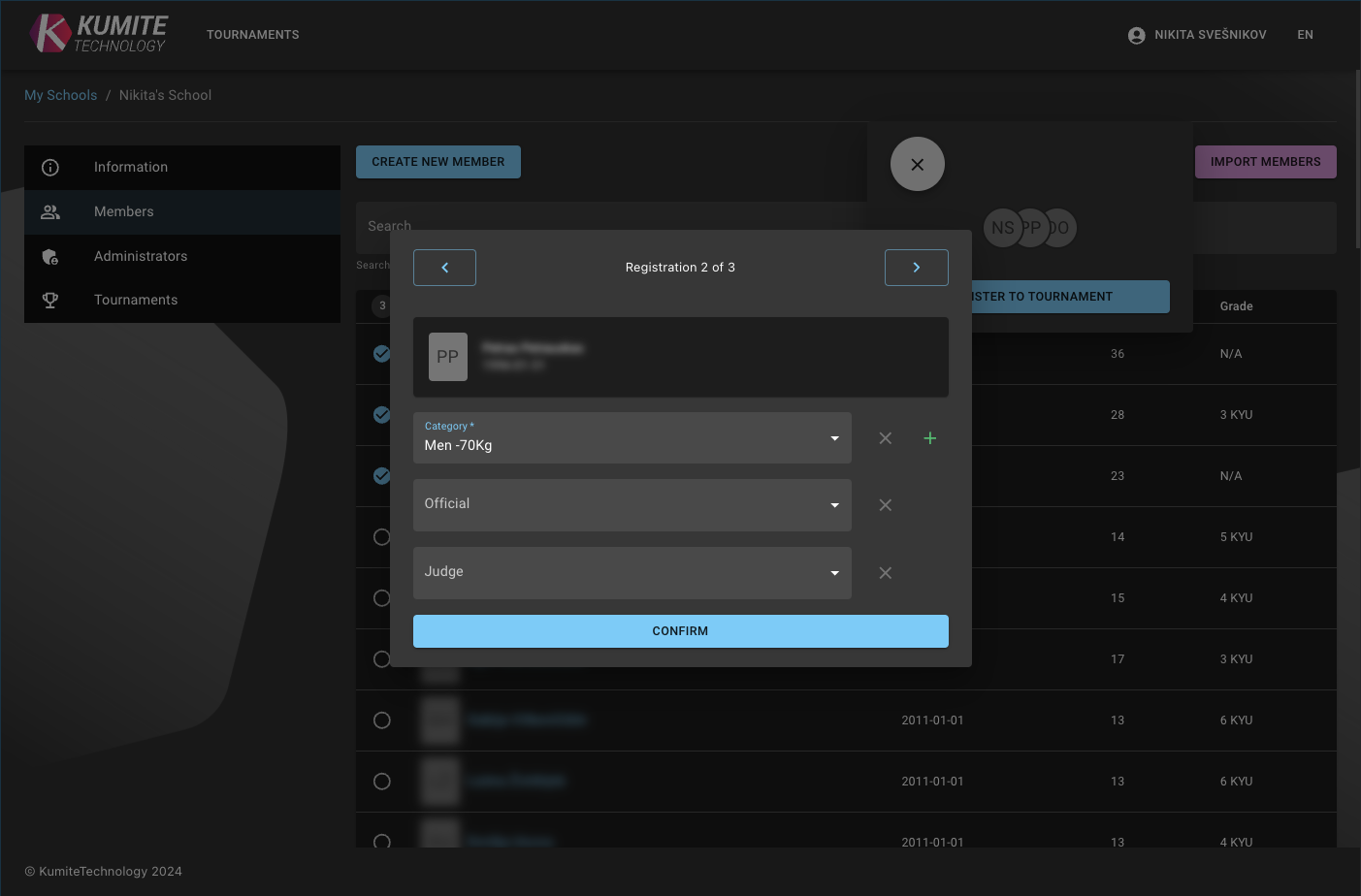The image size is (1361, 896).
Task: Open user account icon for Nikita Svešnikov
Action: click(1136, 35)
